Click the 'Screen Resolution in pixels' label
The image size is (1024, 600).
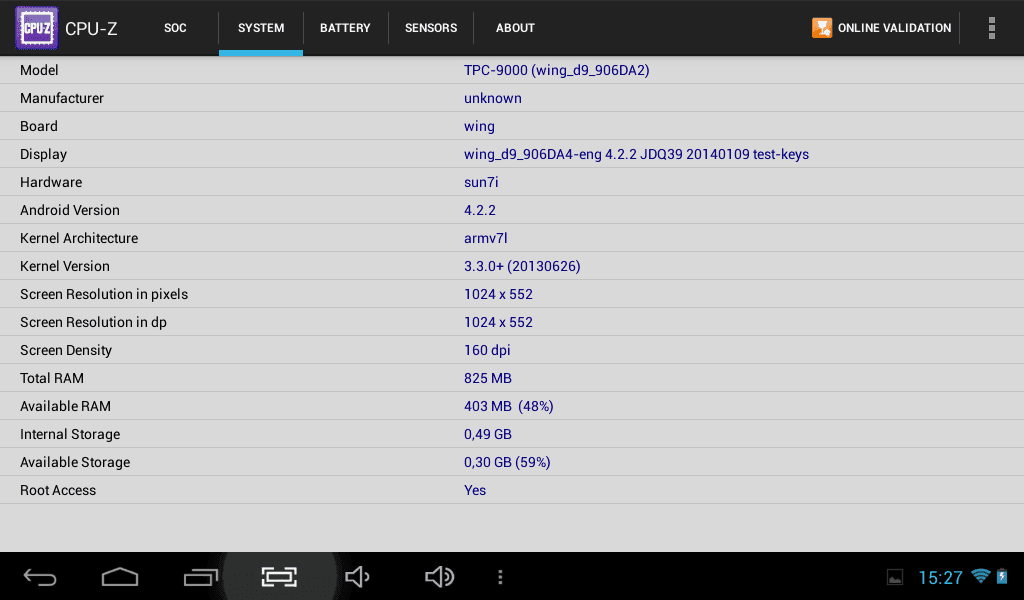pos(104,294)
